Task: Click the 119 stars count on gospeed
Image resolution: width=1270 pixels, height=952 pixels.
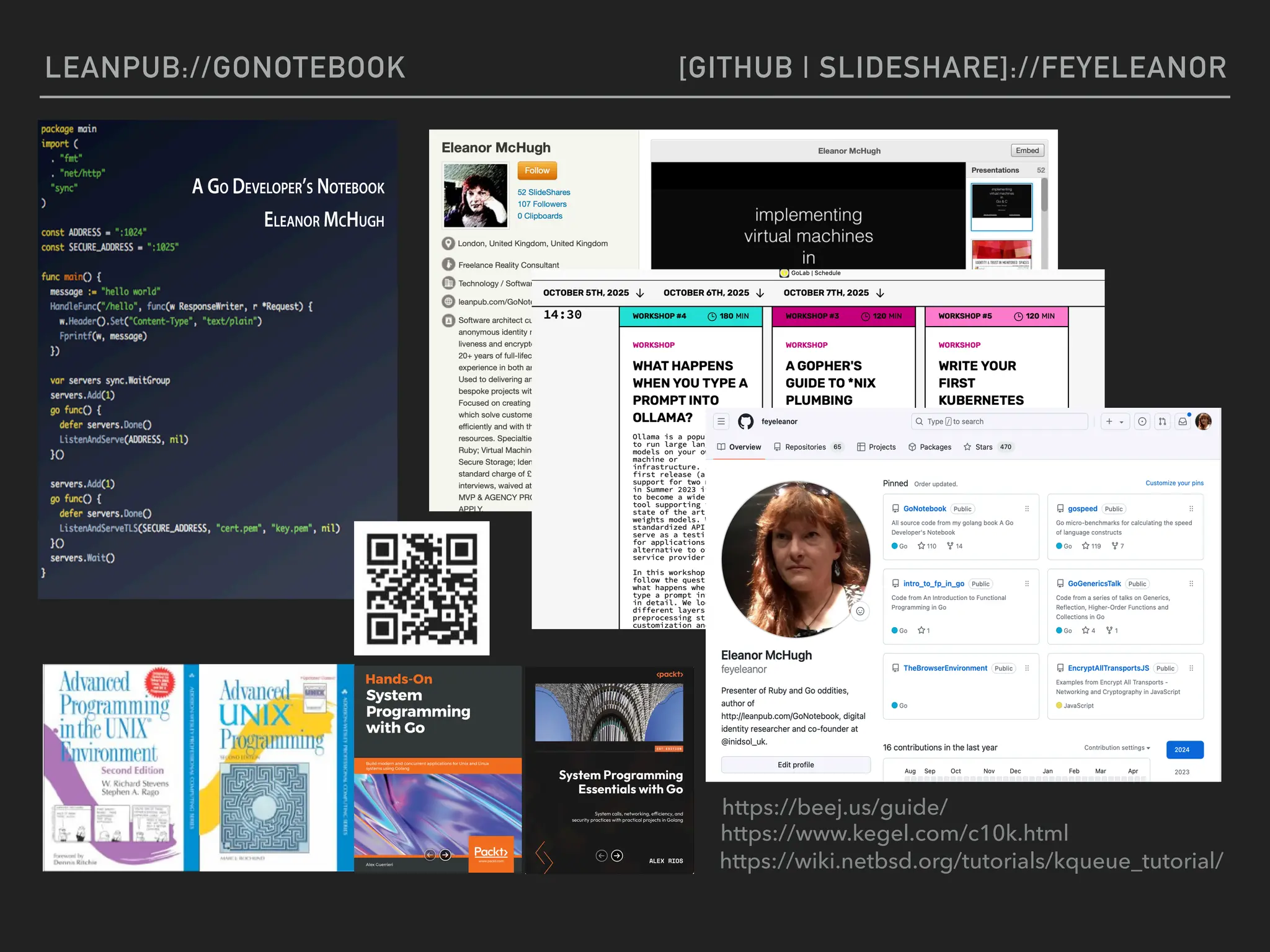Action: coord(1091,546)
